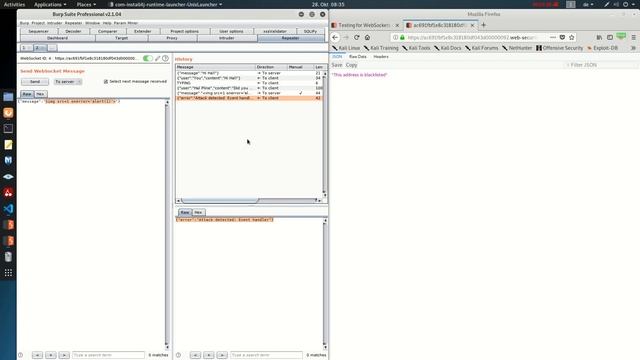Switch to the Raw view in message editor
Viewport: 640px width, 360px height.
[27, 94]
